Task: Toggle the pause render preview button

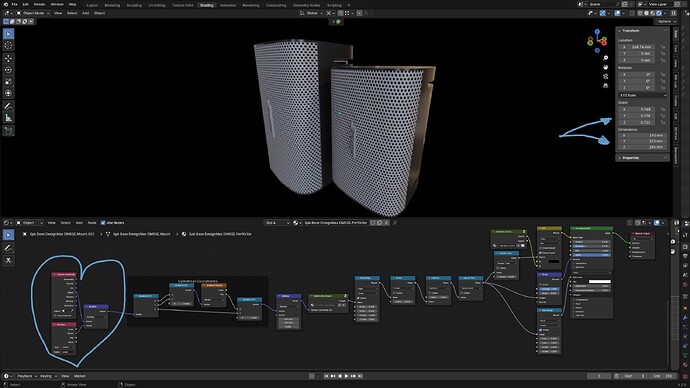Action: [674, 13]
